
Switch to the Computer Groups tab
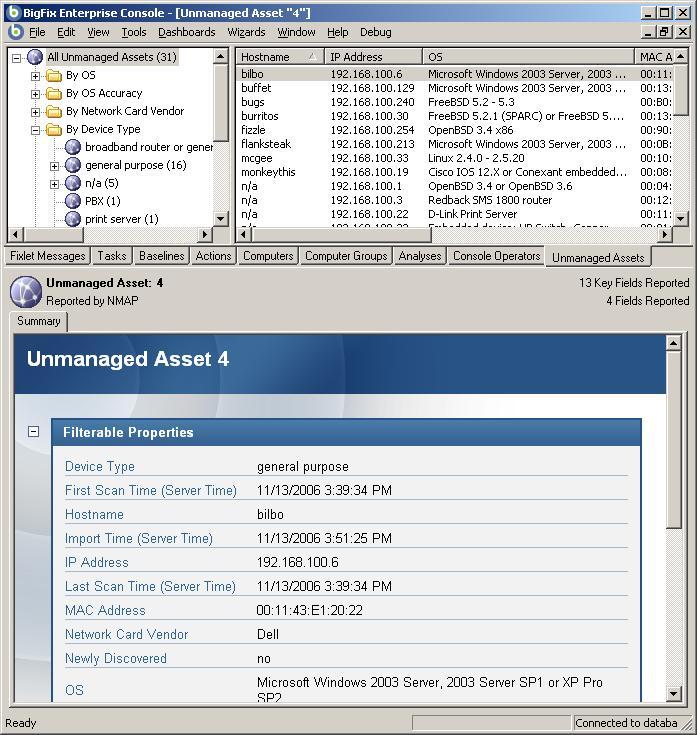pyautogui.click(x=346, y=256)
